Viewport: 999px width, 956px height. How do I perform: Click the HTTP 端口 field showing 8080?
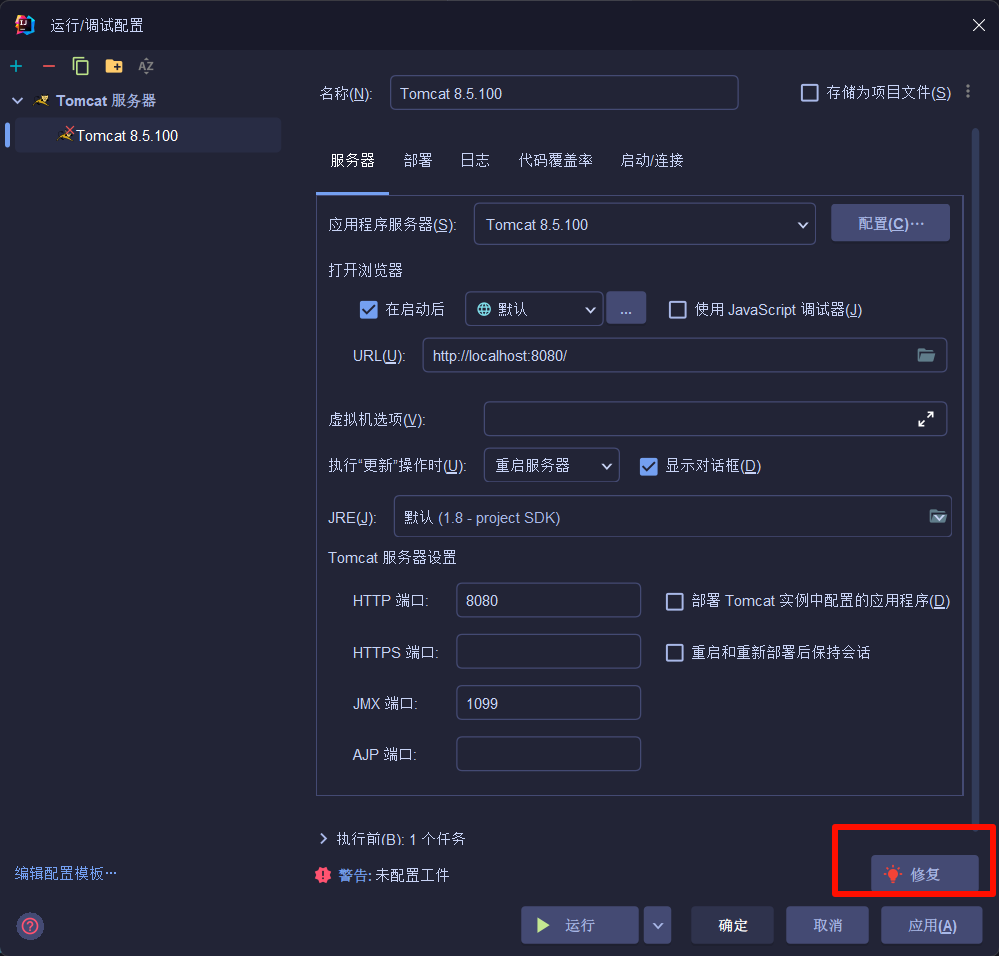[x=549, y=600]
